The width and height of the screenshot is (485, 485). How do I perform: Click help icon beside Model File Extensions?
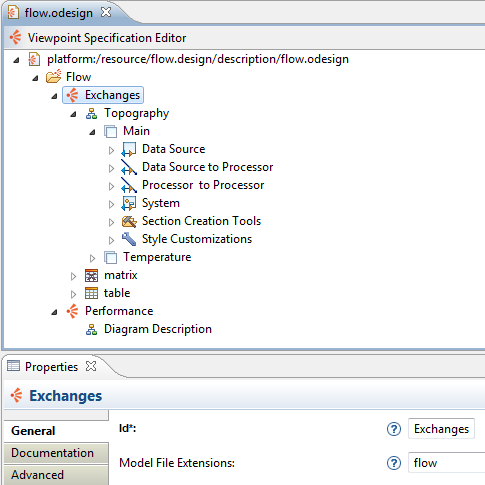(394, 463)
